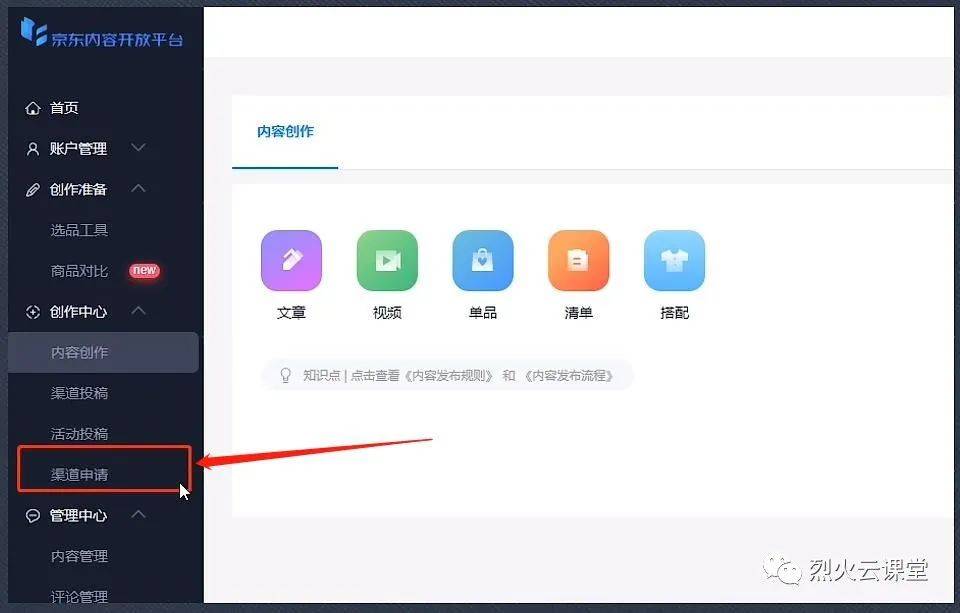
Task: Click the 搭配 label text
Action: tap(674, 313)
